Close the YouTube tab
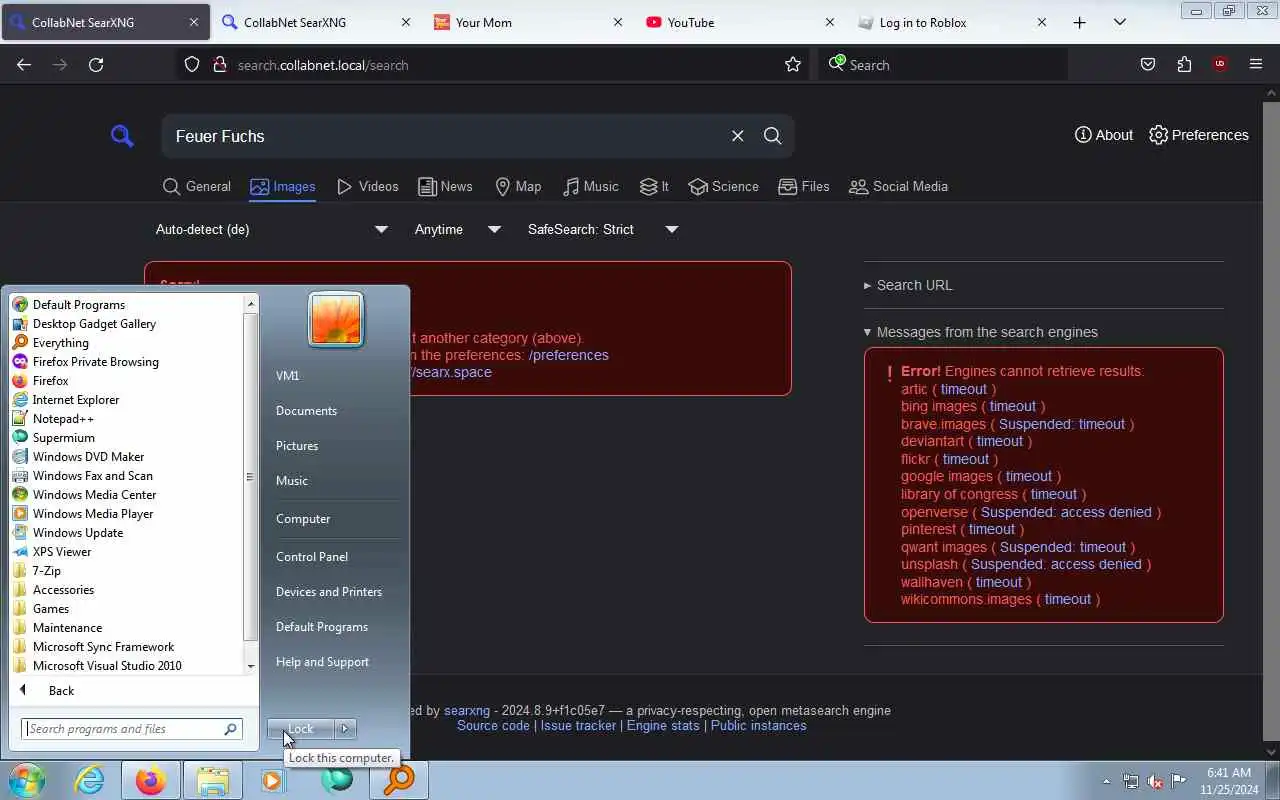 pos(829,22)
